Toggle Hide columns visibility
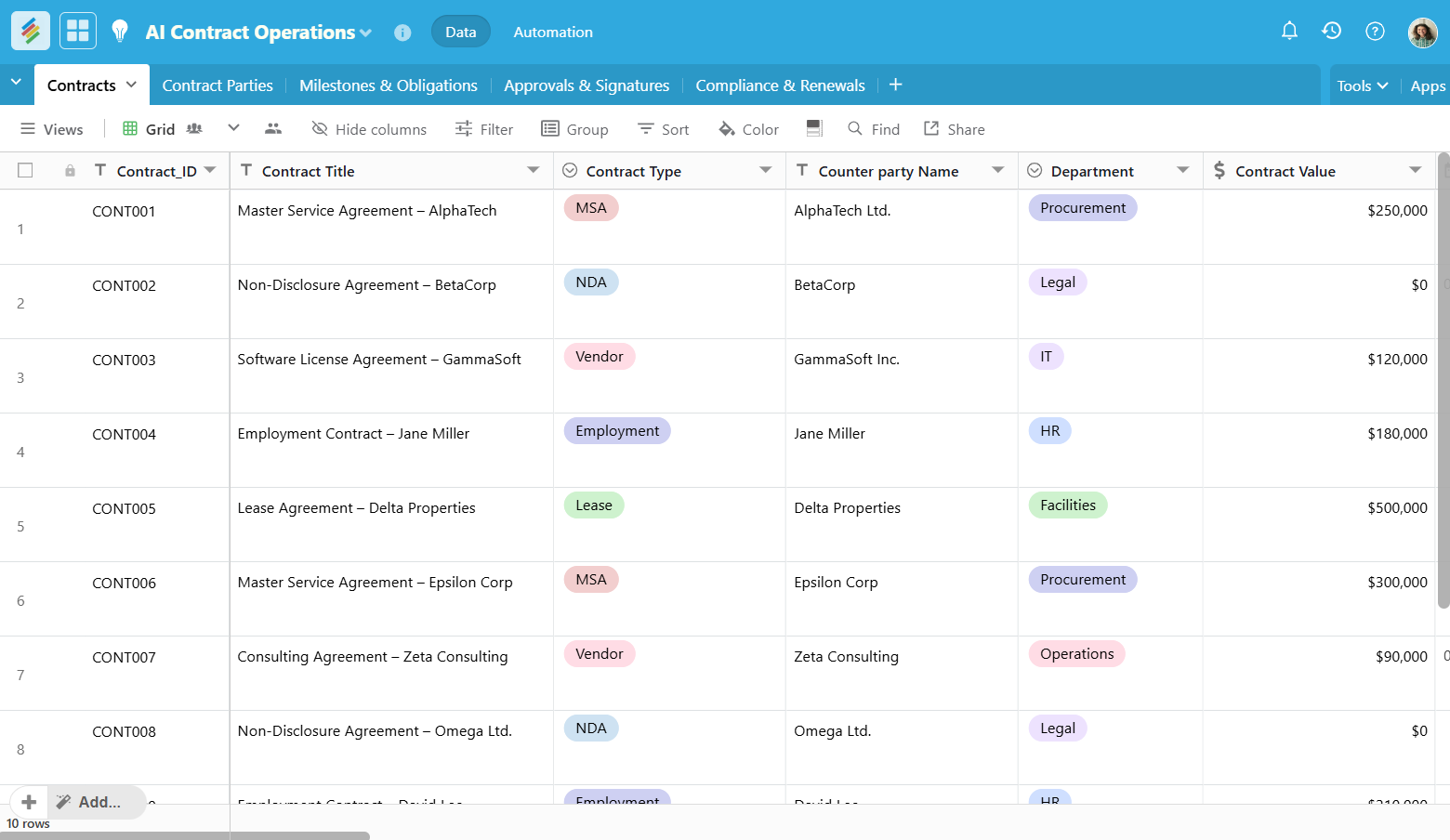Viewport: 1450px width, 840px height. click(x=369, y=128)
